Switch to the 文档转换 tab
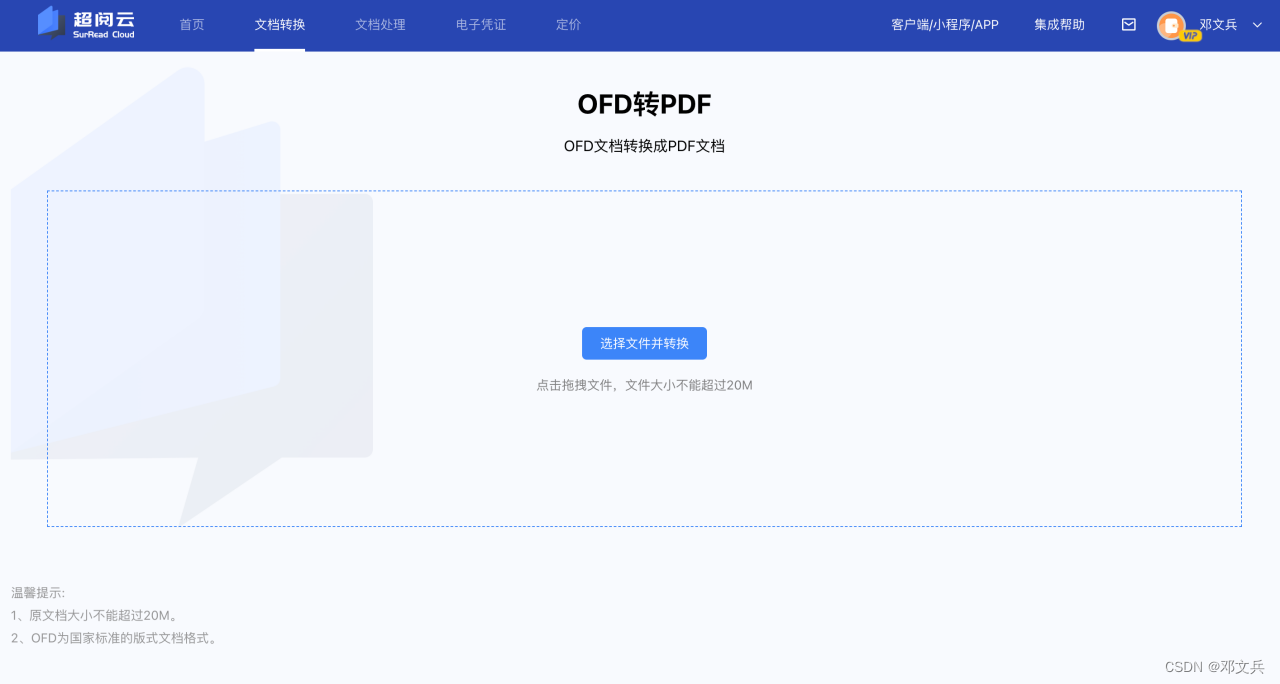The width and height of the screenshot is (1280, 684). [x=279, y=25]
